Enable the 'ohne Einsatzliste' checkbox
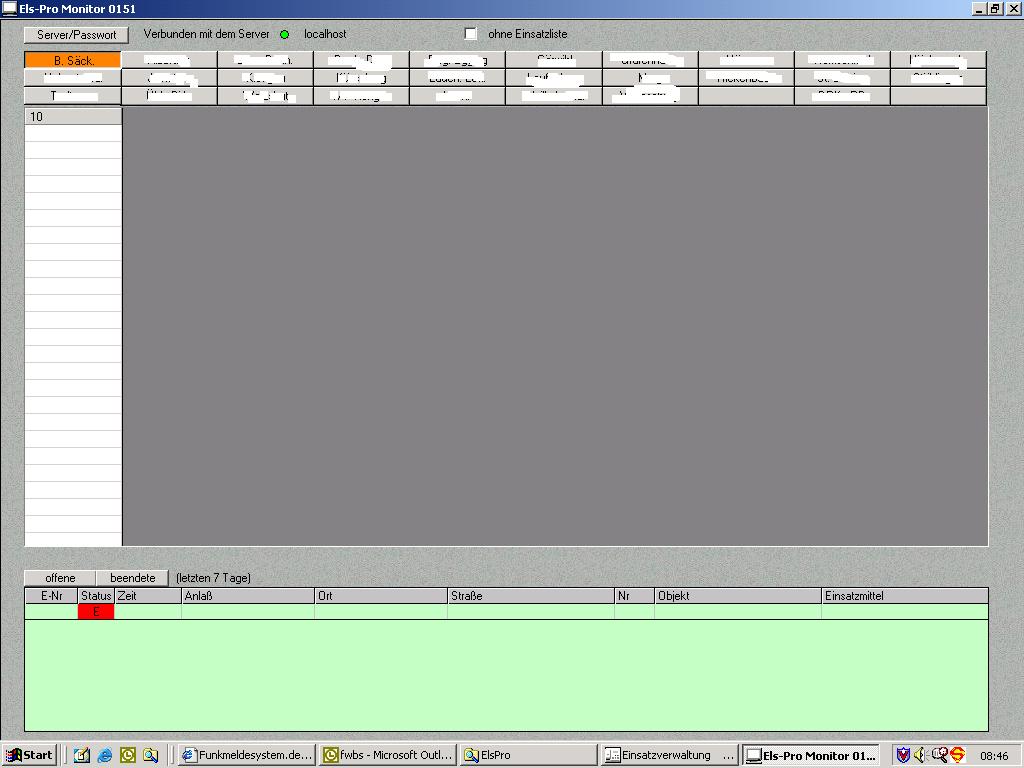Viewport: 1024px width, 768px height. pyautogui.click(x=471, y=34)
